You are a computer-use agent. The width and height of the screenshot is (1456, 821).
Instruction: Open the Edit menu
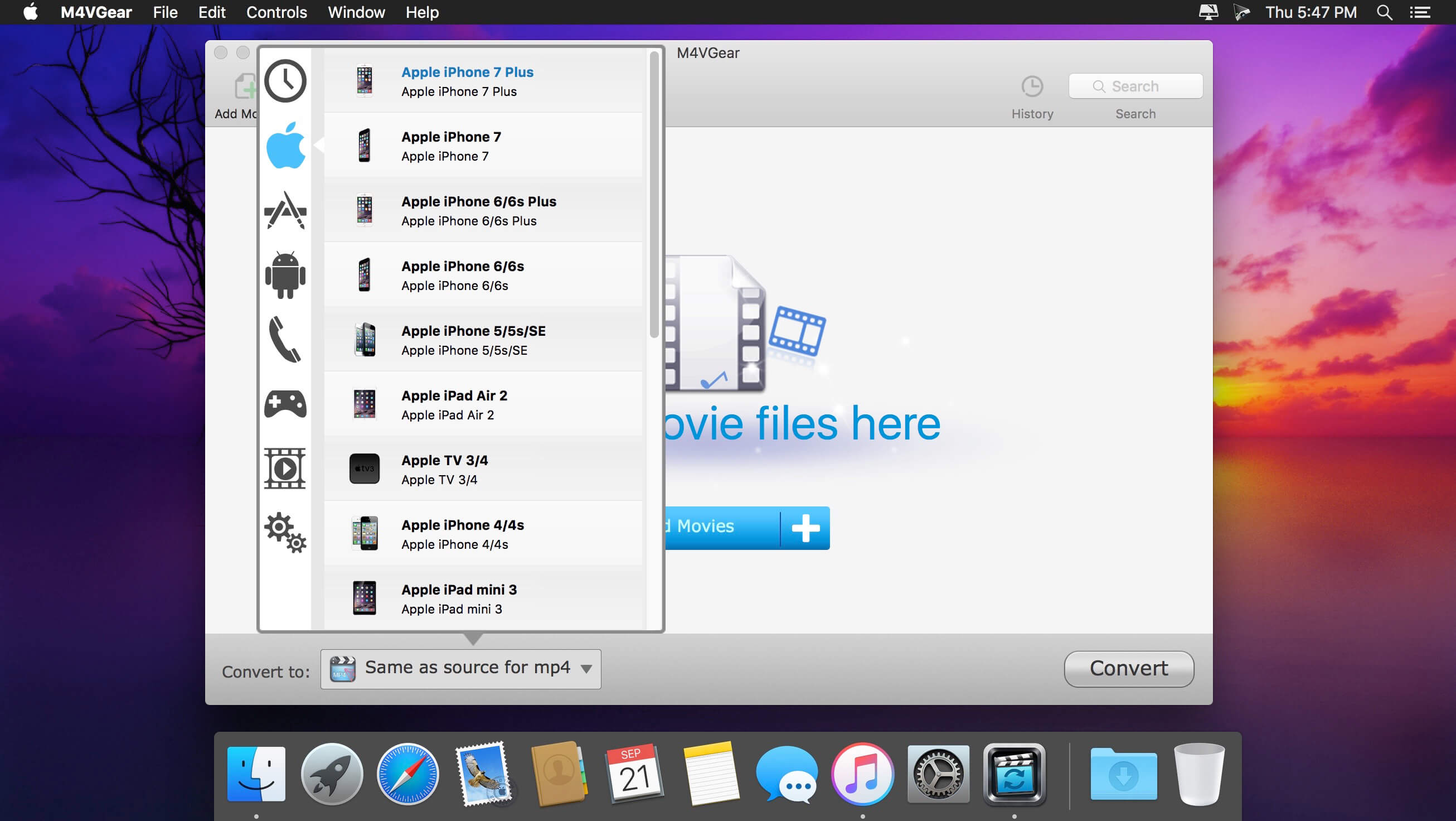tap(212, 12)
